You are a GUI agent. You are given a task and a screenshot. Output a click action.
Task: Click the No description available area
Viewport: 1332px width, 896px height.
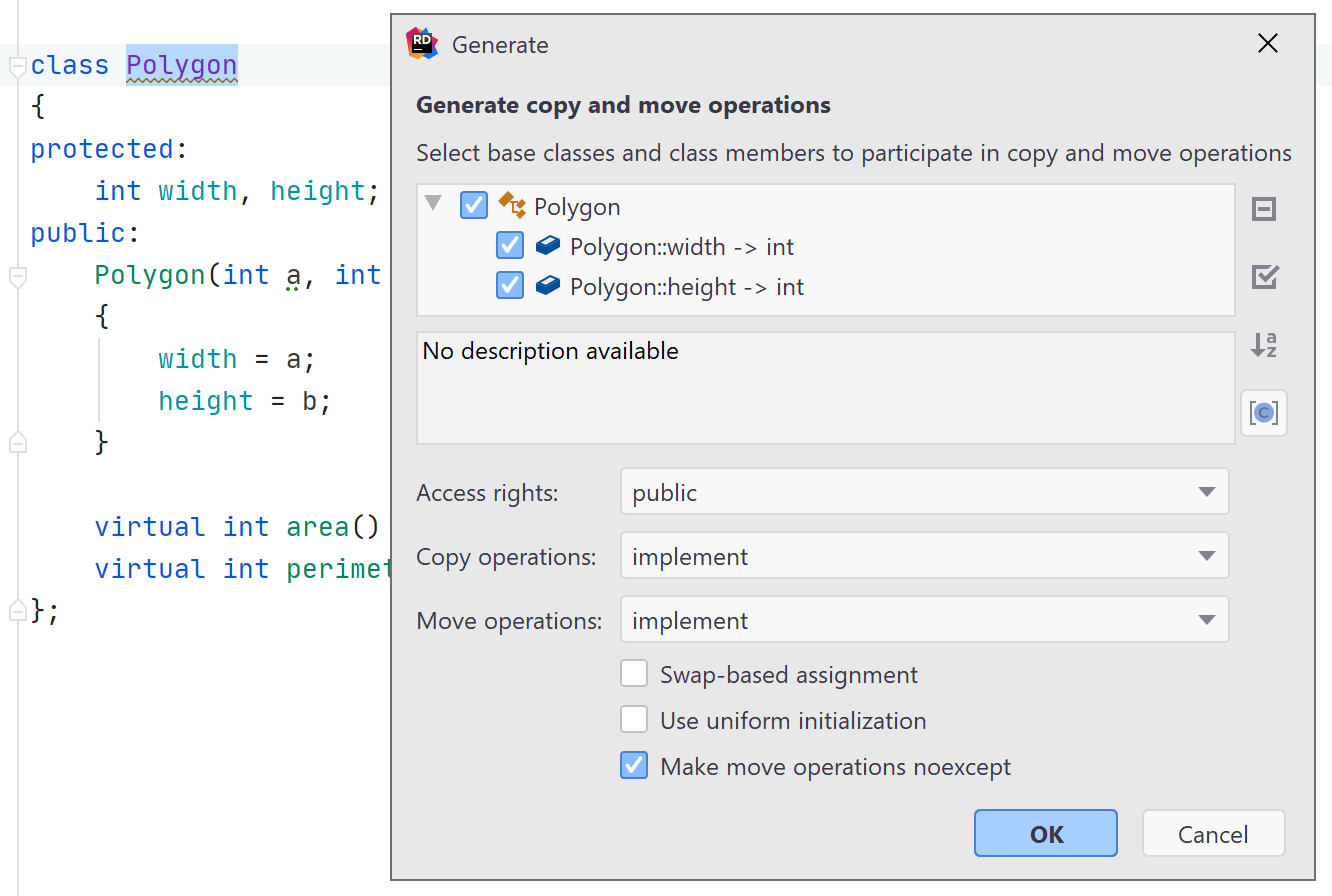coord(825,388)
